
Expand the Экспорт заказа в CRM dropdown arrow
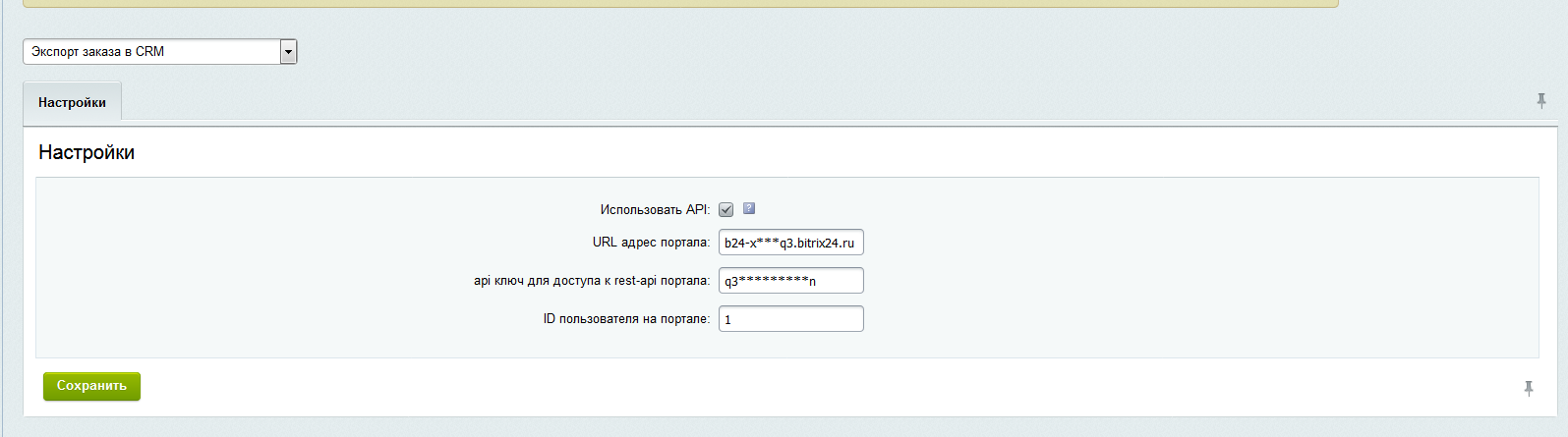pos(288,52)
